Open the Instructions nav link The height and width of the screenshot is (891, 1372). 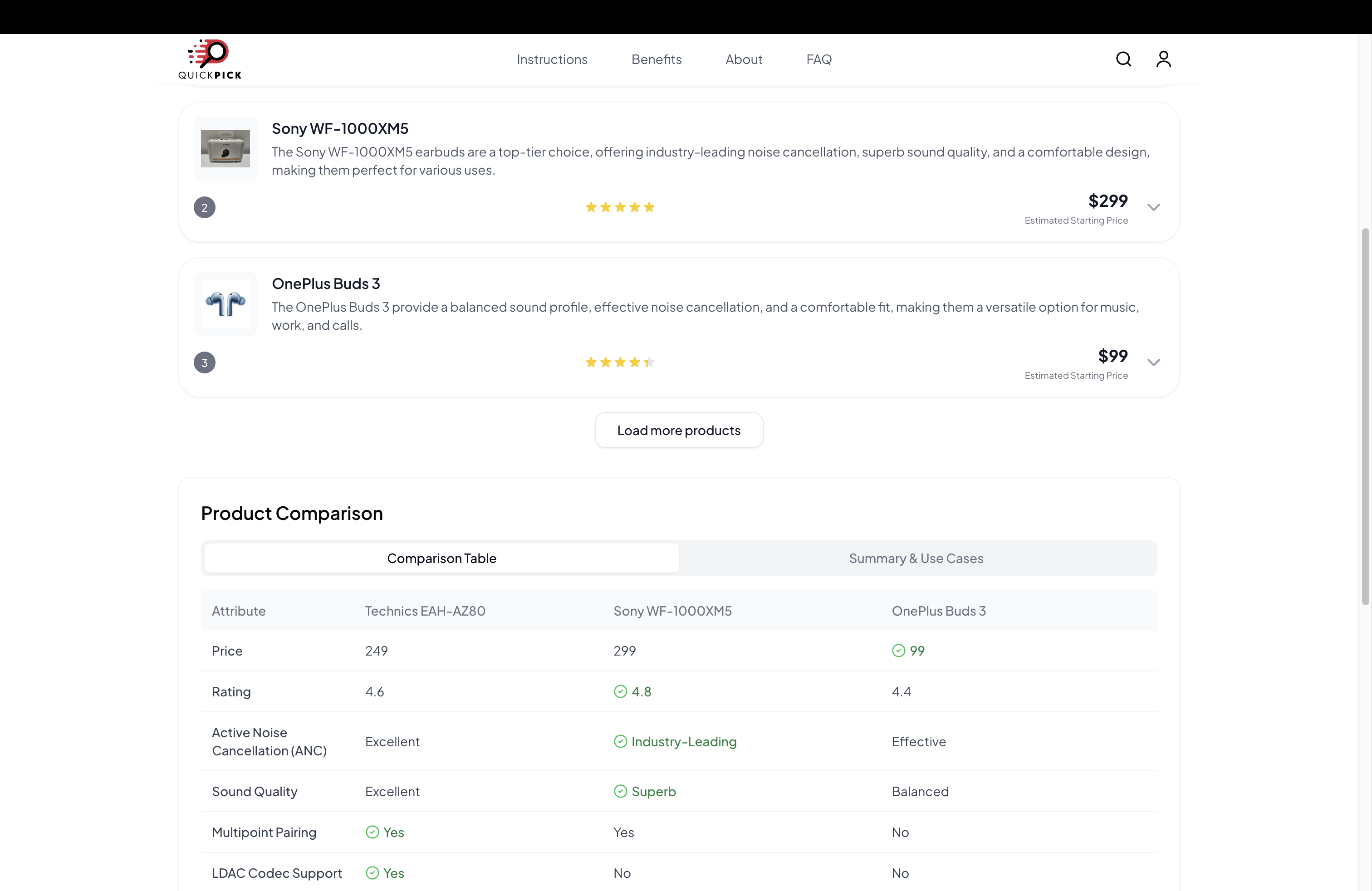[x=552, y=59]
